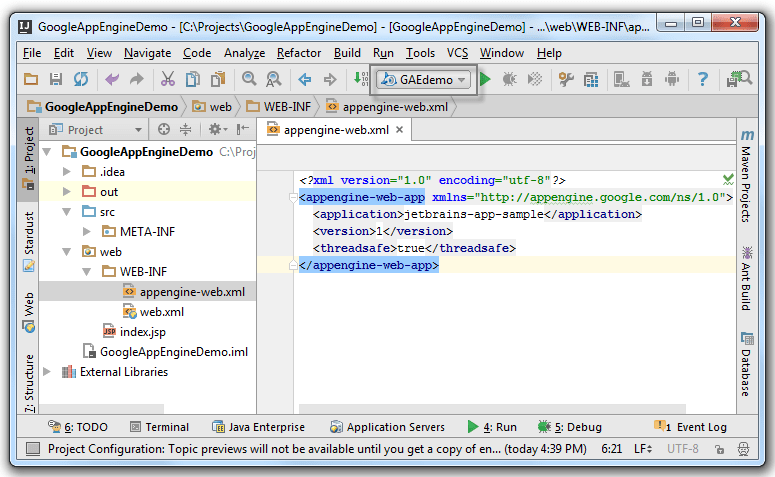Open the Java Enterprise tool window
This screenshot has width=775, height=477.
click(x=258, y=427)
